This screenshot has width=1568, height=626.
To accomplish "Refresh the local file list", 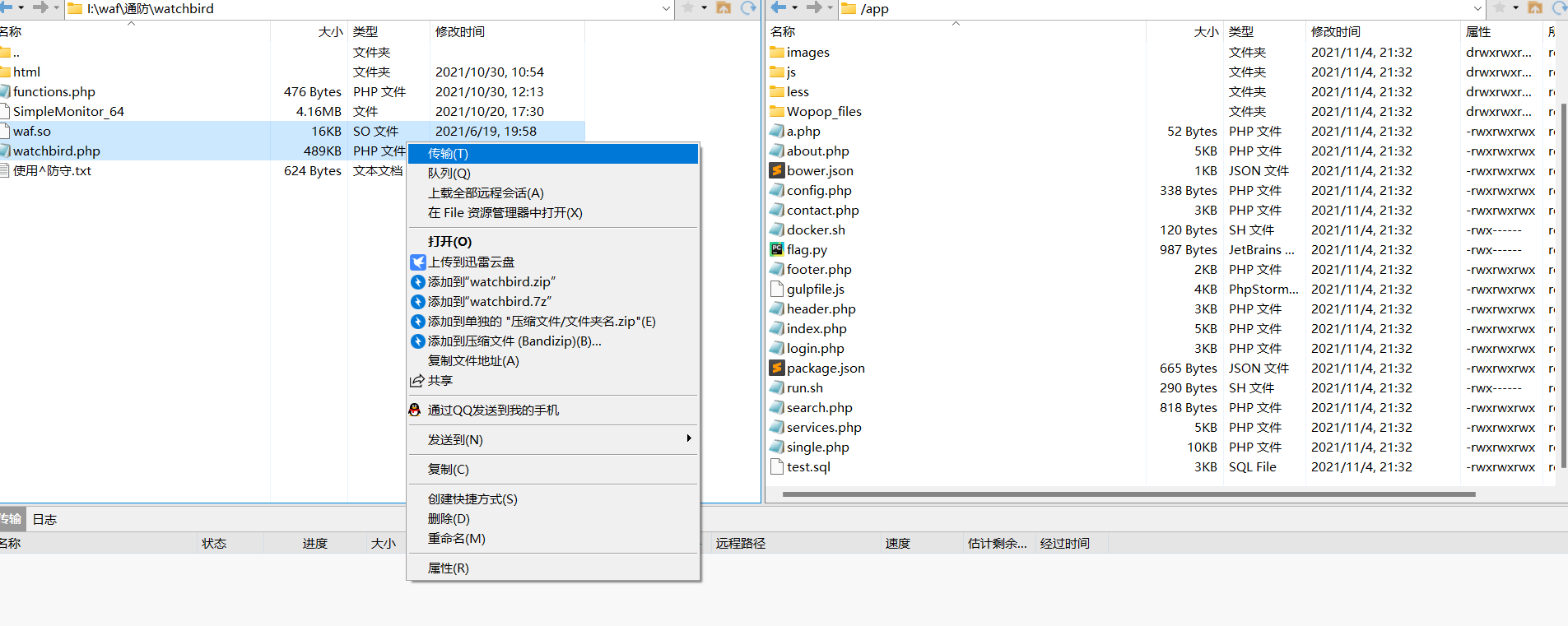I will [x=748, y=7].
